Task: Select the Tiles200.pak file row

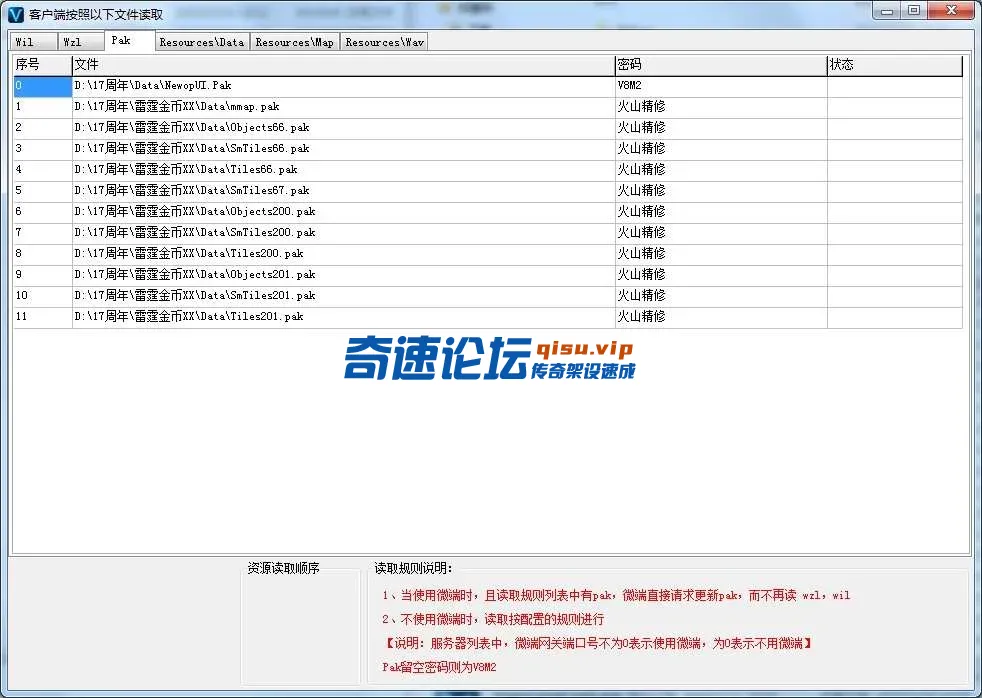Action: pyautogui.click(x=487, y=254)
